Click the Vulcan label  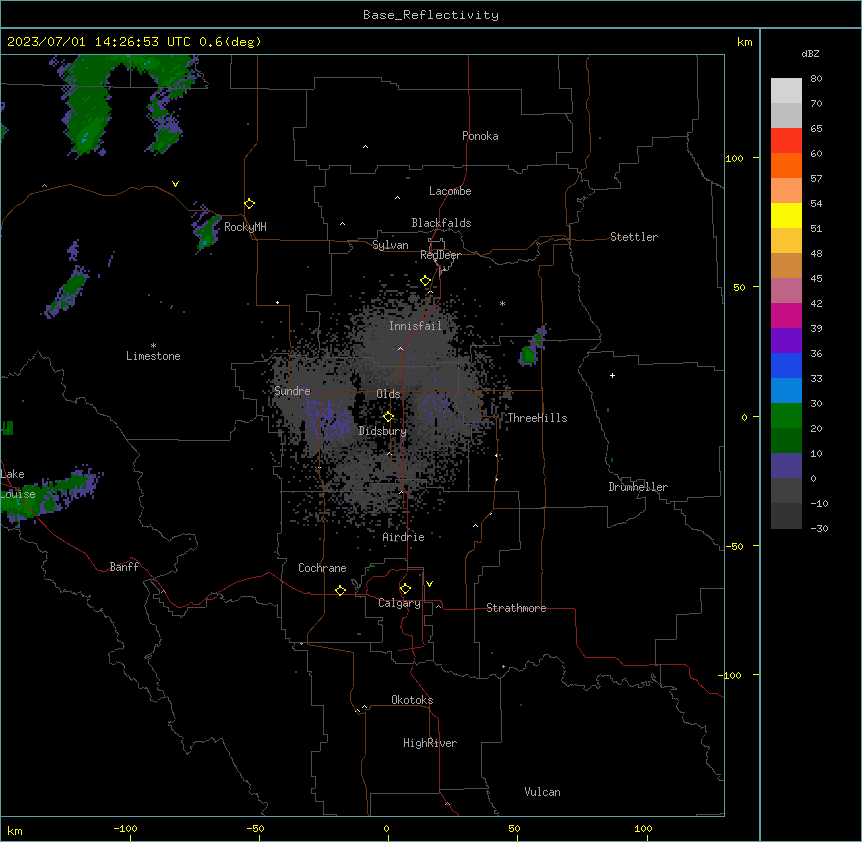pyautogui.click(x=542, y=792)
